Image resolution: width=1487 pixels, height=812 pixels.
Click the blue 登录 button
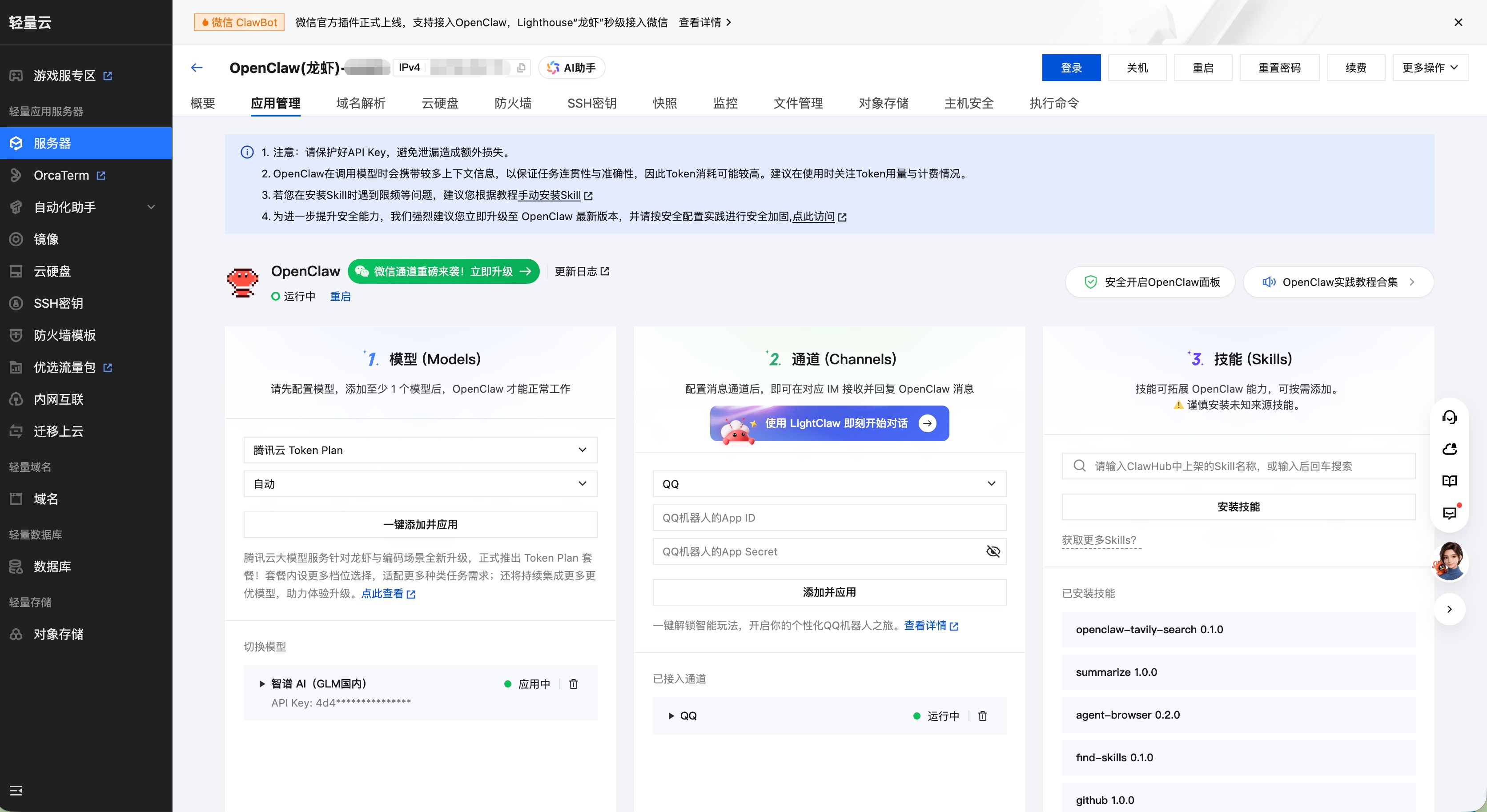(1071, 68)
